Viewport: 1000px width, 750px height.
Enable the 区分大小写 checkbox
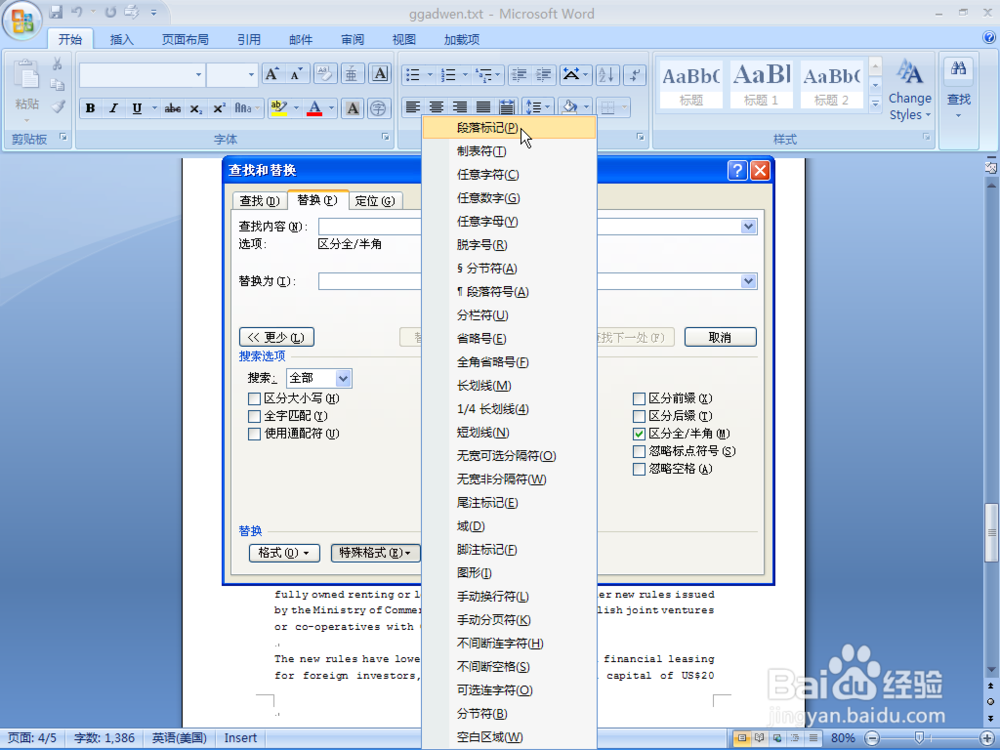(255, 398)
